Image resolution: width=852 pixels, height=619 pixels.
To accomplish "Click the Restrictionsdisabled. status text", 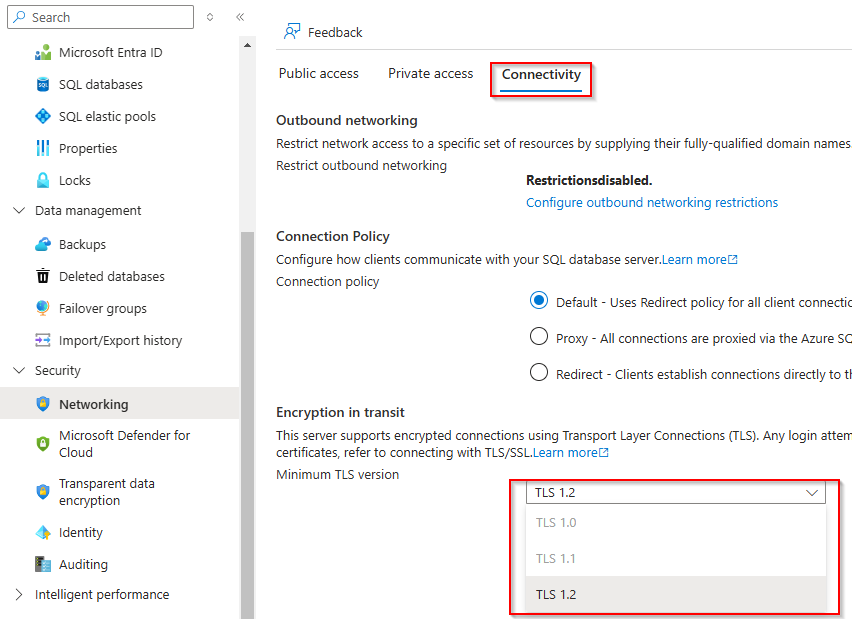I will [x=589, y=180].
